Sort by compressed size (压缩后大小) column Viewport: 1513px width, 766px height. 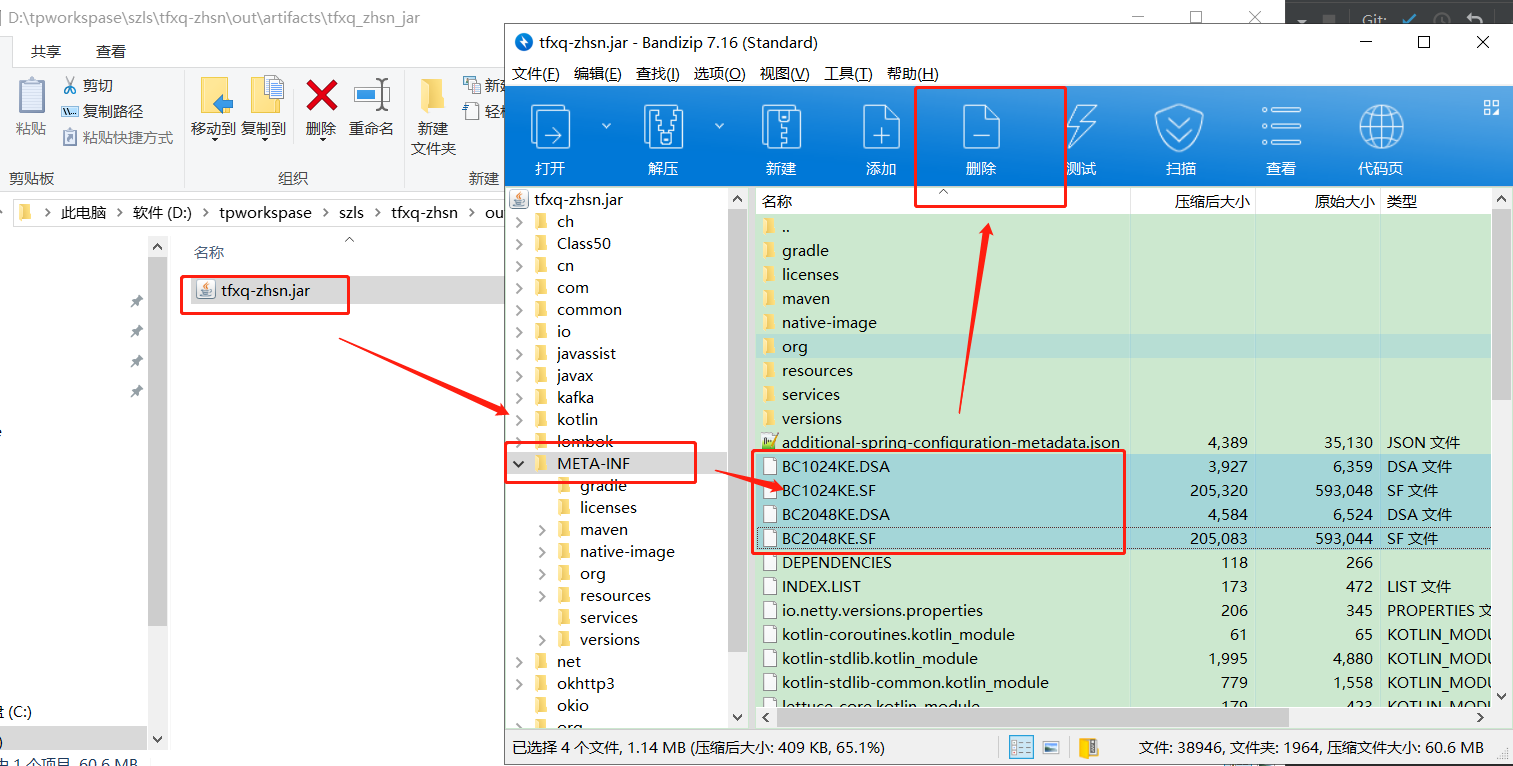tap(1193, 201)
